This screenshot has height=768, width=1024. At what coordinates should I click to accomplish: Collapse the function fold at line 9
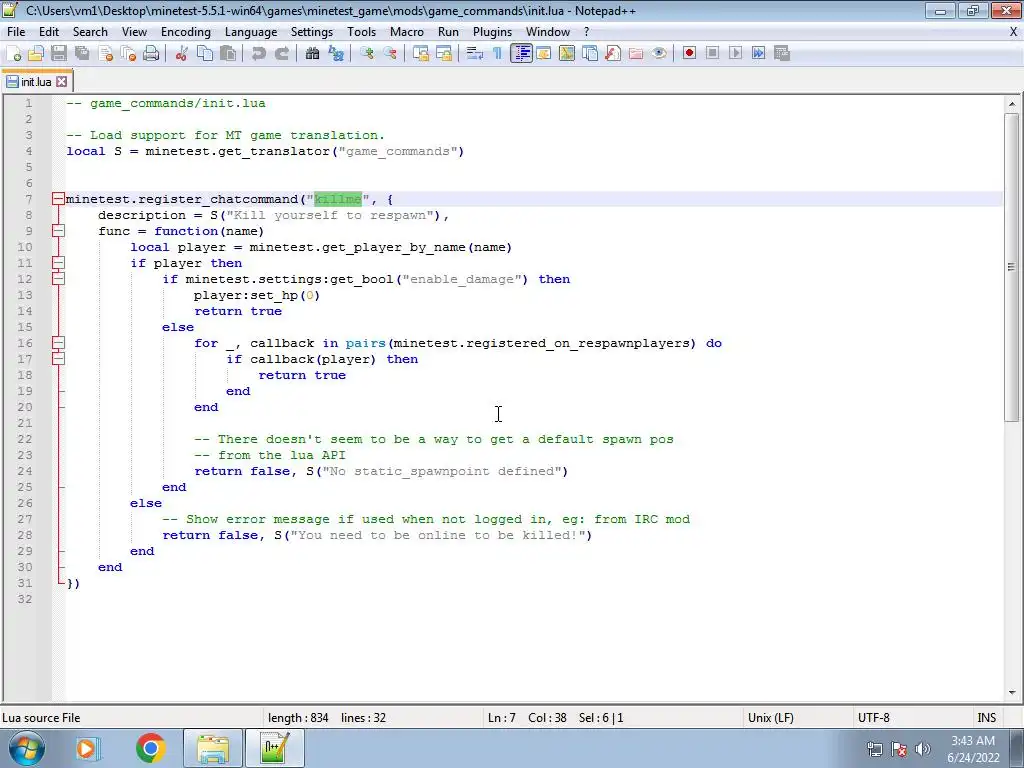pyautogui.click(x=58, y=231)
